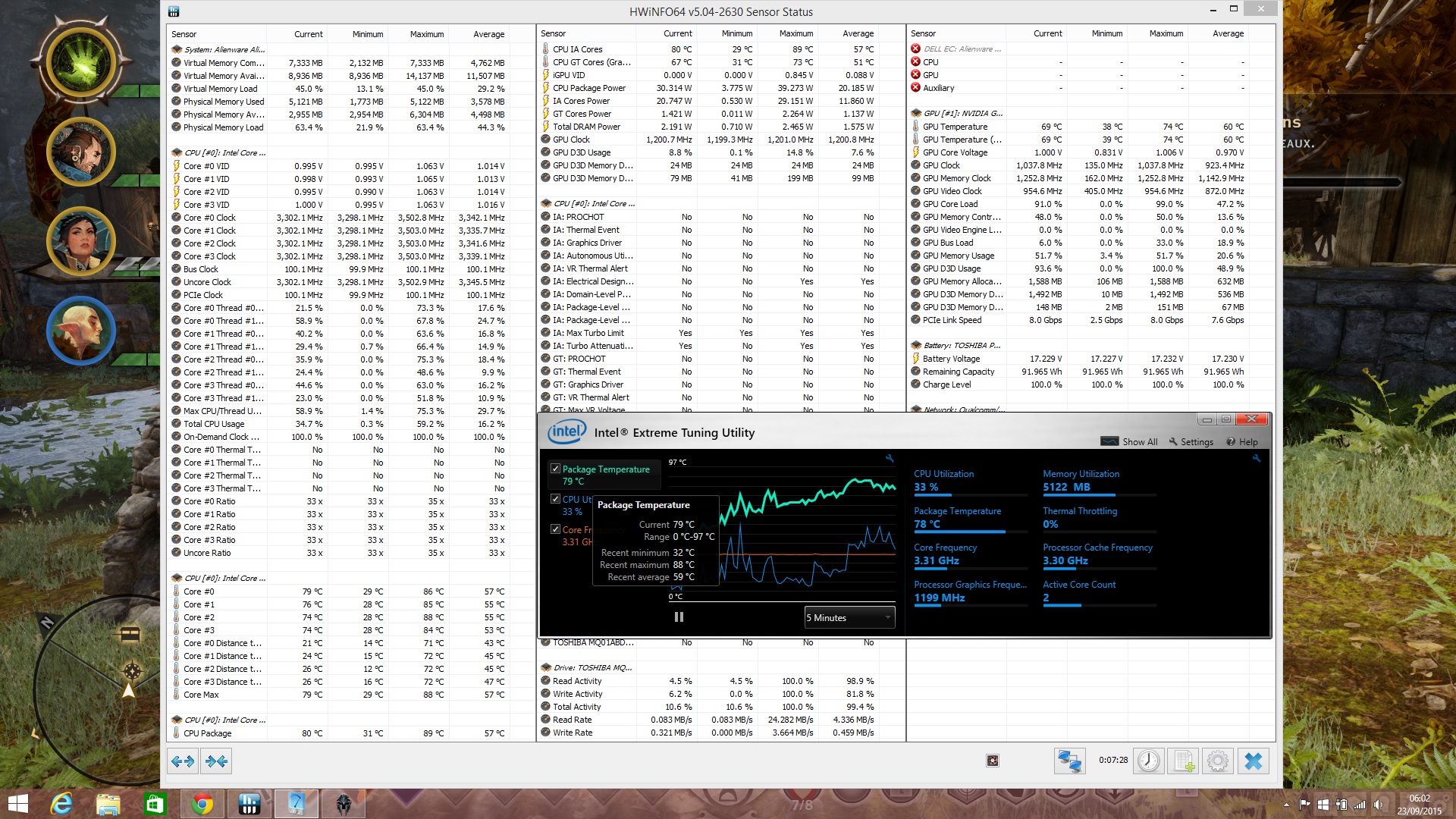Image resolution: width=1456 pixels, height=819 pixels.
Task: Select the GPU Core Load sensor row
Action: [1078, 204]
